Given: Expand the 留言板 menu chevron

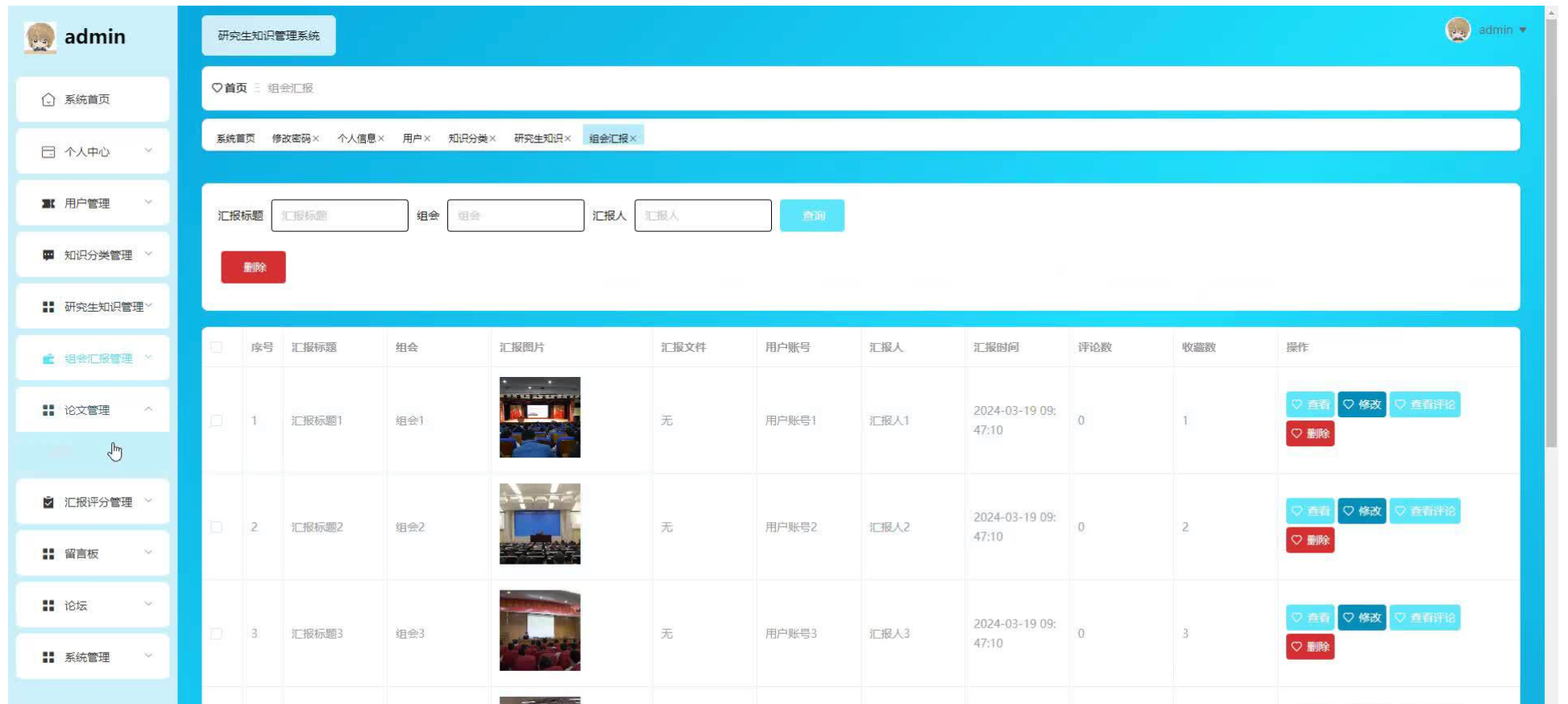Looking at the screenshot, I should [x=148, y=553].
